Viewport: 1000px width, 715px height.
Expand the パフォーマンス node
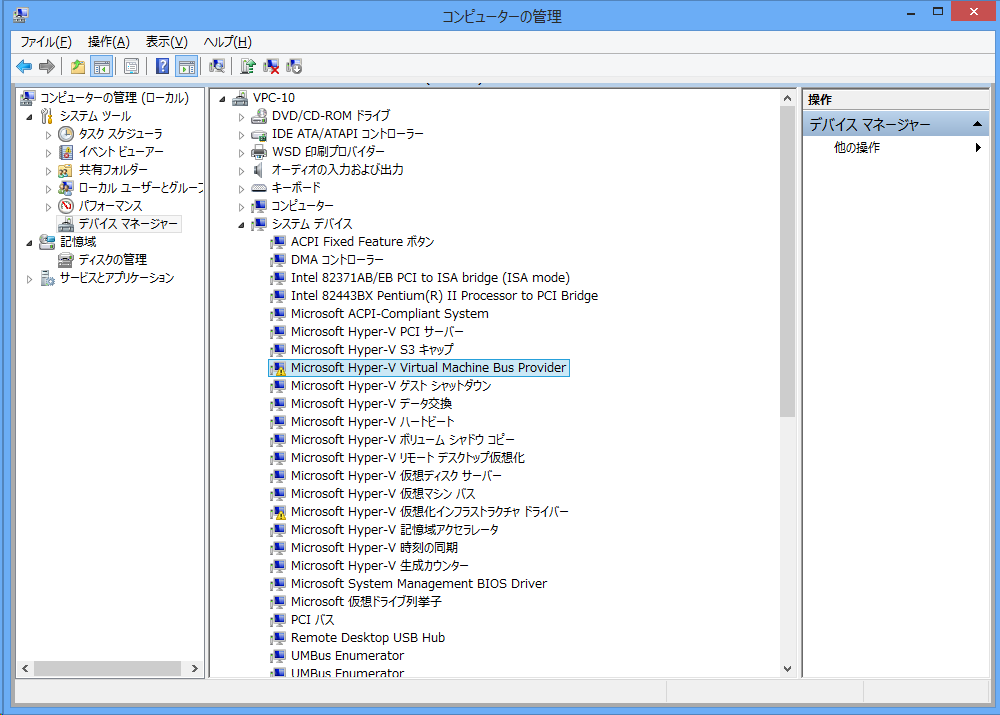click(x=48, y=207)
